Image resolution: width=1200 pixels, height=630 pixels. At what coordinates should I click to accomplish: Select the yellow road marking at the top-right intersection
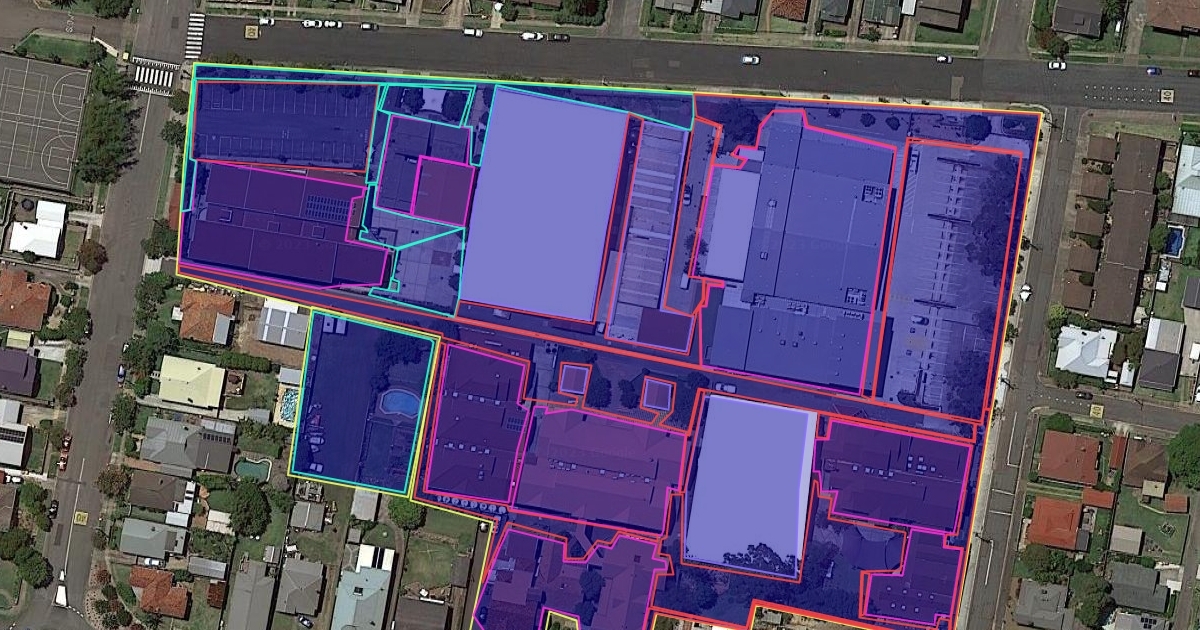(1166, 95)
